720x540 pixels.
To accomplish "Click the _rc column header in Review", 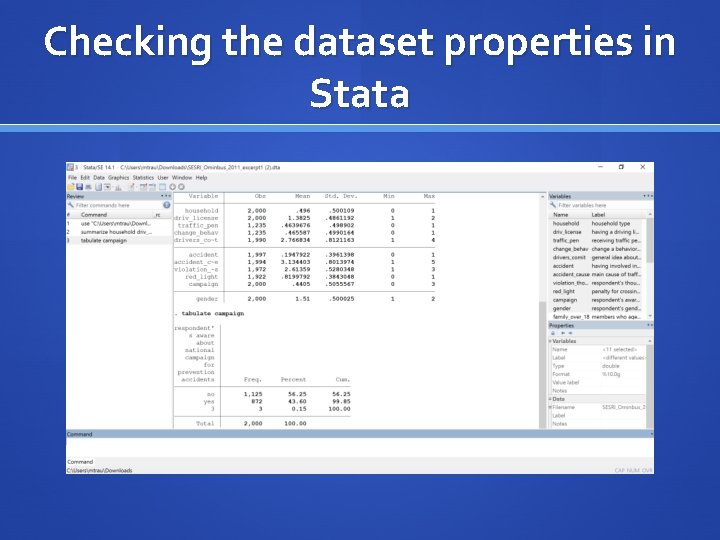I will pyautogui.click(x=158, y=215).
